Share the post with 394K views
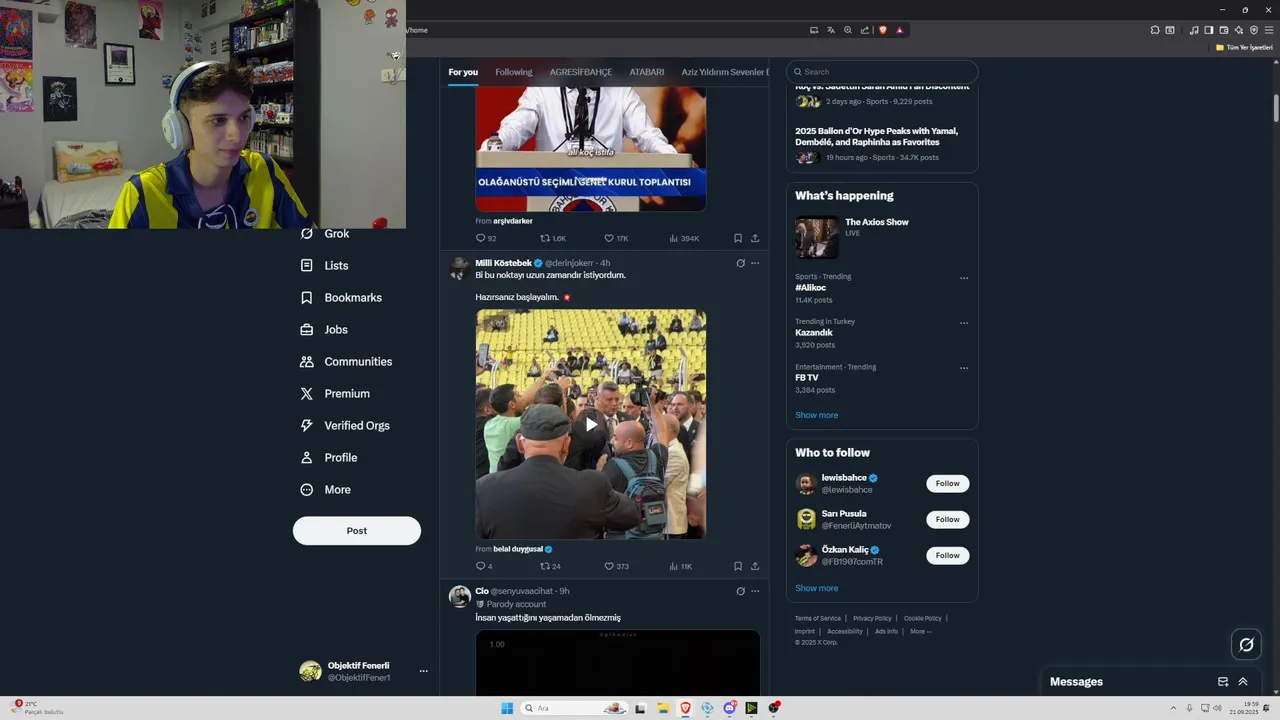The width and height of the screenshot is (1280, 720). pyautogui.click(x=755, y=238)
